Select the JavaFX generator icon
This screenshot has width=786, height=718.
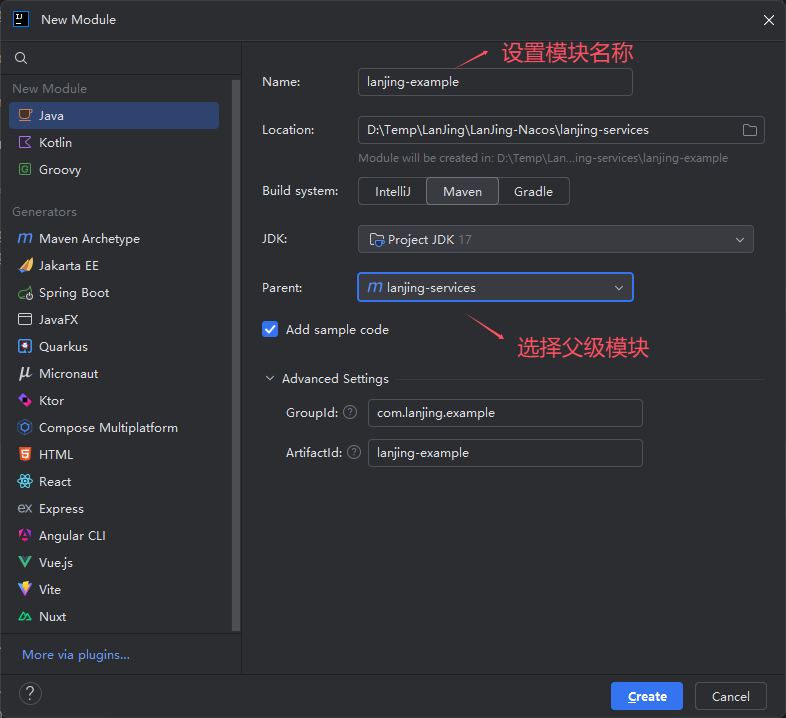tap(25, 319)
